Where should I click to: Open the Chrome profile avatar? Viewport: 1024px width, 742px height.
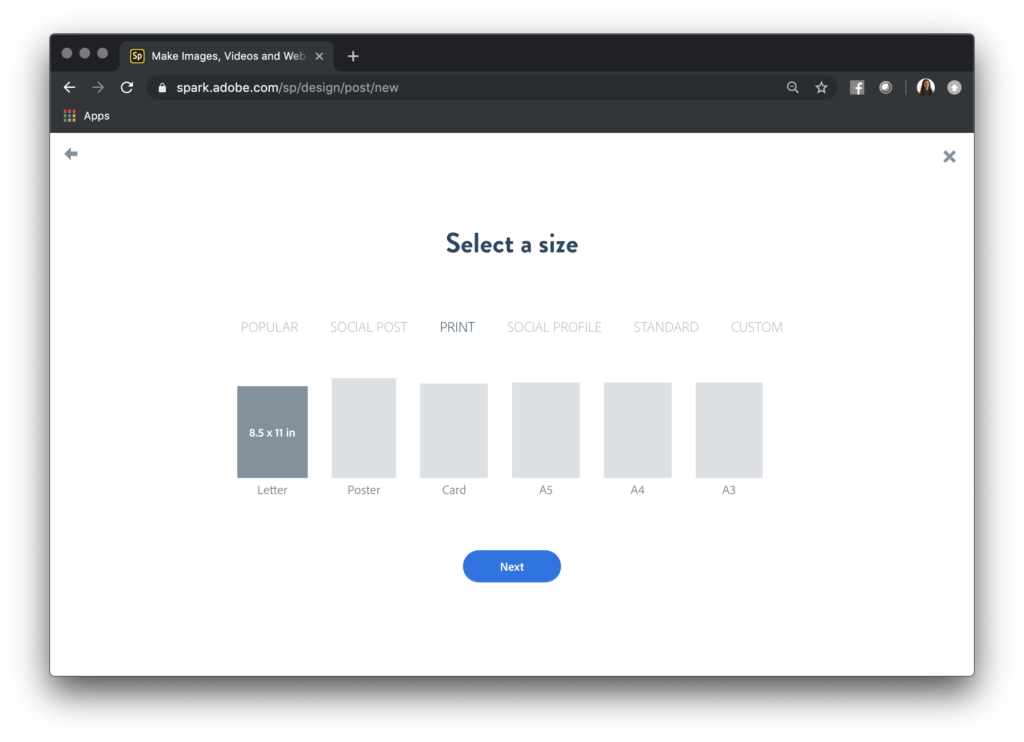tap(925, 88)
